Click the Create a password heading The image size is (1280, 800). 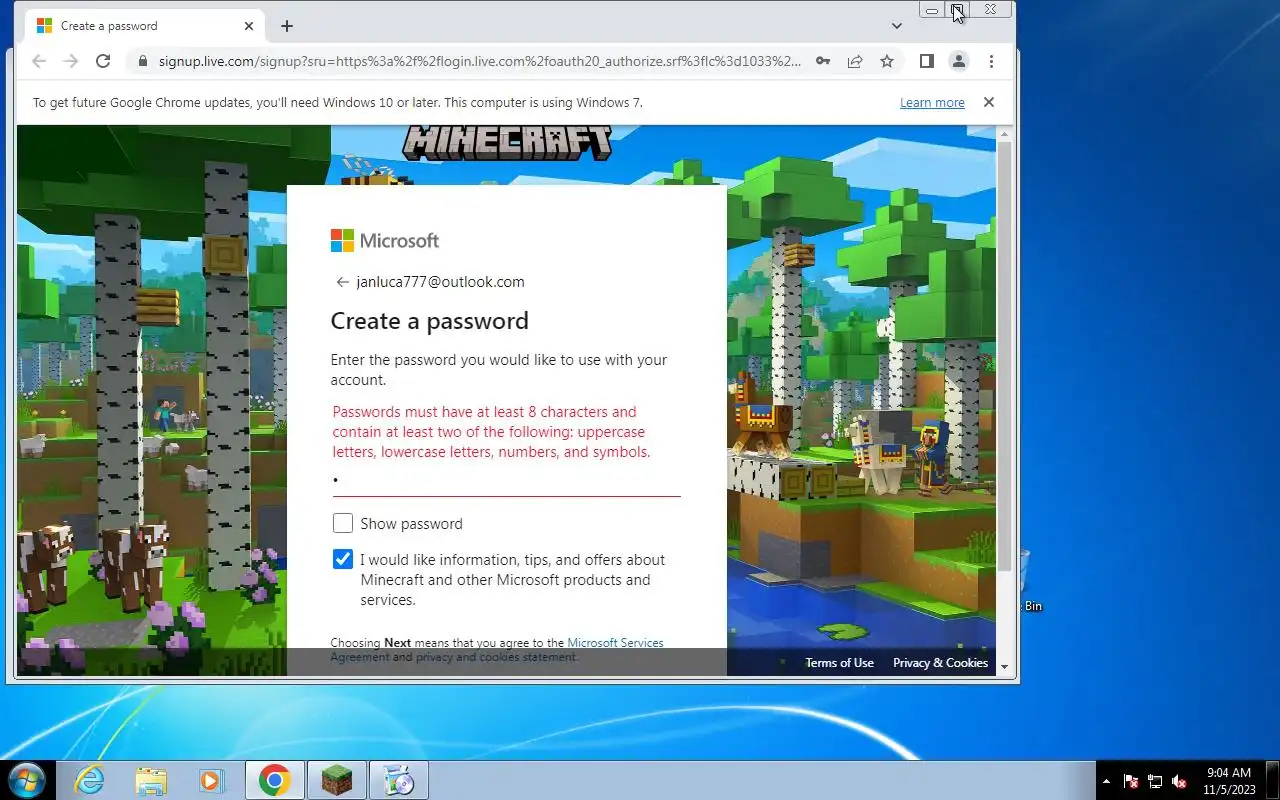pyautogui.click(x=430, y=321)
